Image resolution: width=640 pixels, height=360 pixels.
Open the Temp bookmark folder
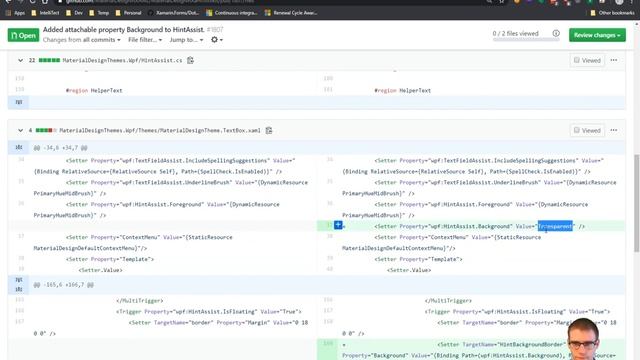coord(99,13)
